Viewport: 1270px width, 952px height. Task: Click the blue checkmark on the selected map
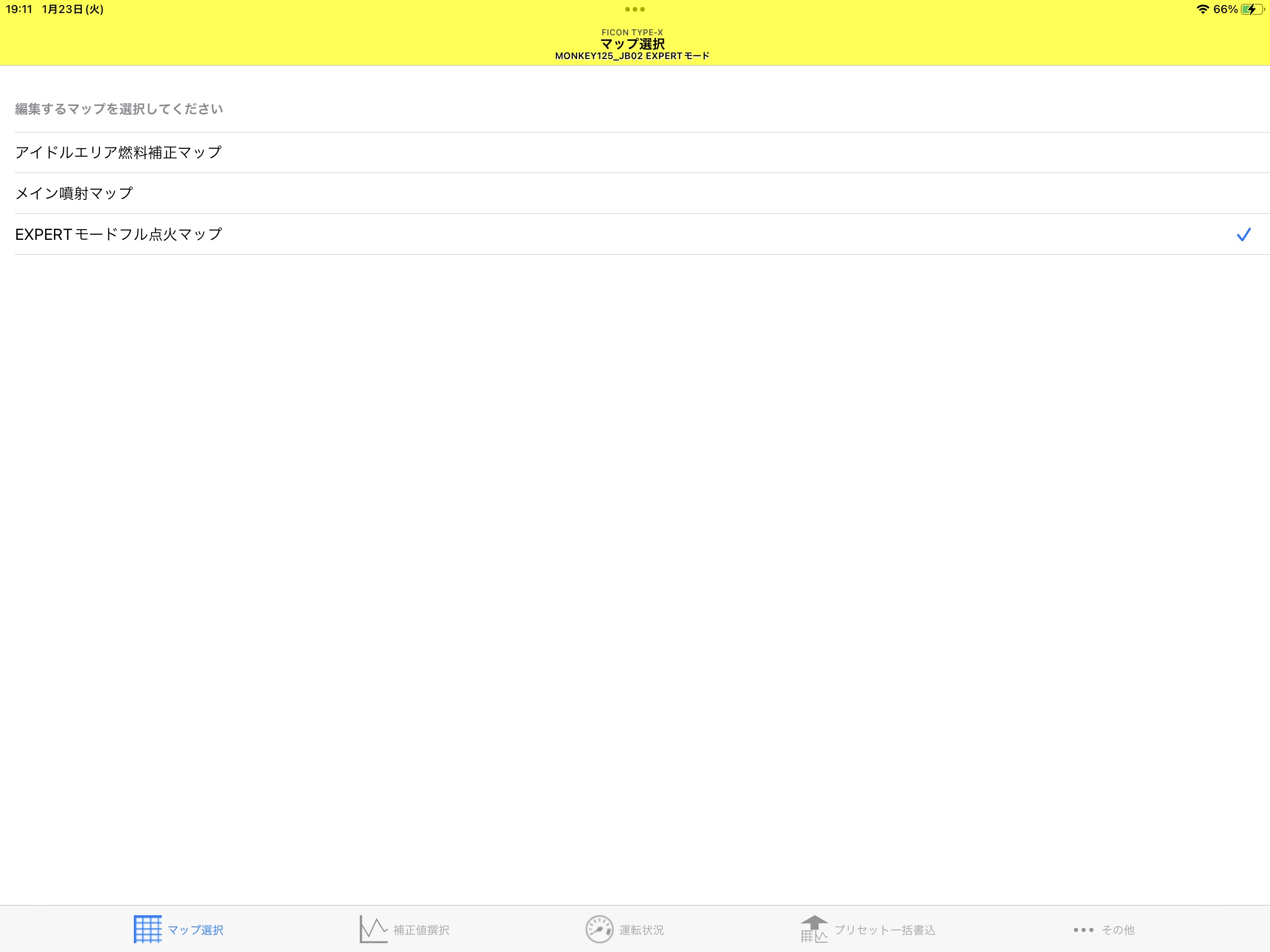(1243, 234)
